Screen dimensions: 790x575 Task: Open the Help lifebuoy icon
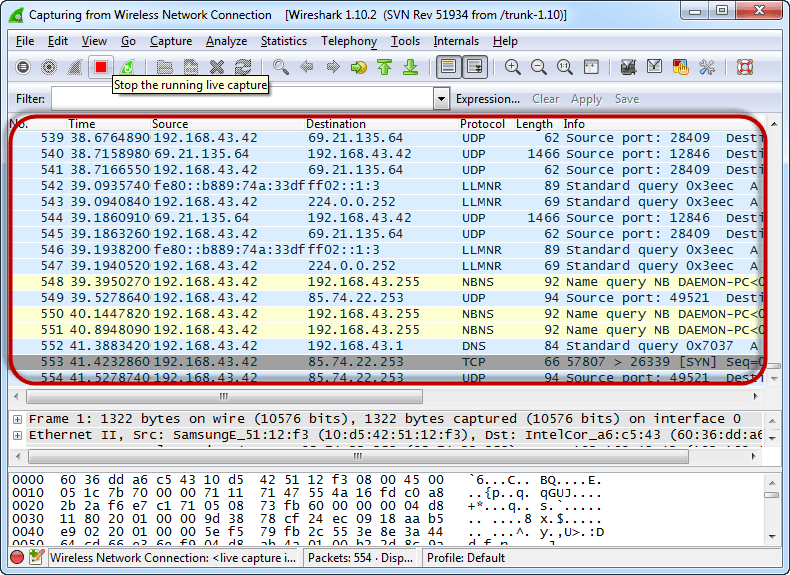tap(745, 67)
